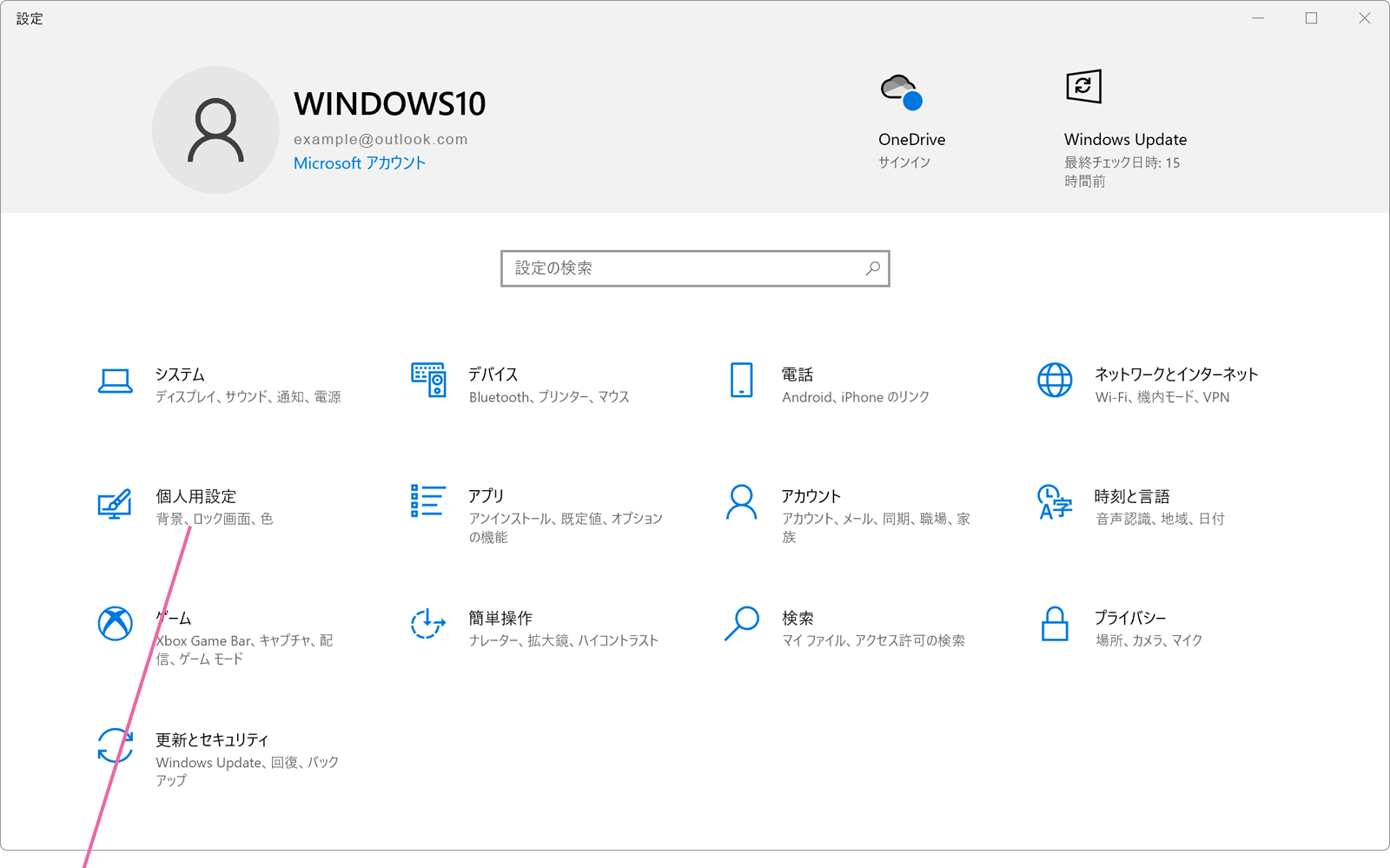Close the 設定 window
Viewport: 1390px width, 868px height.
1364,18
